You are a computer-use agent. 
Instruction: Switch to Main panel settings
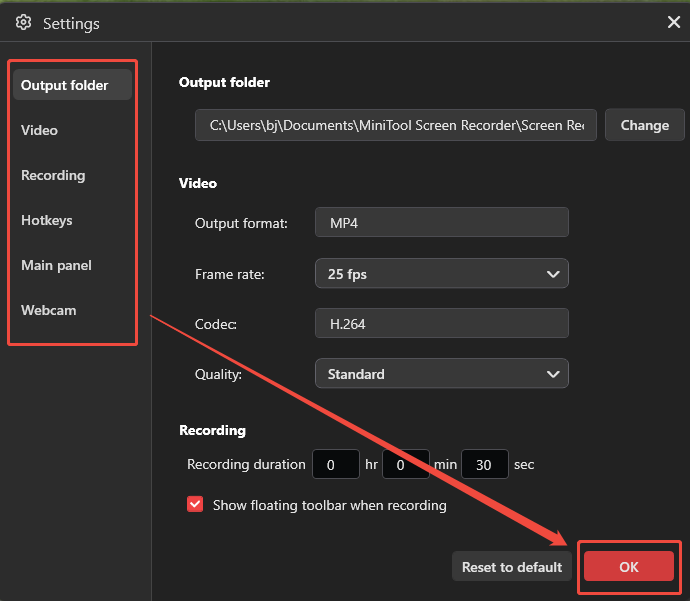coord(56,265)
